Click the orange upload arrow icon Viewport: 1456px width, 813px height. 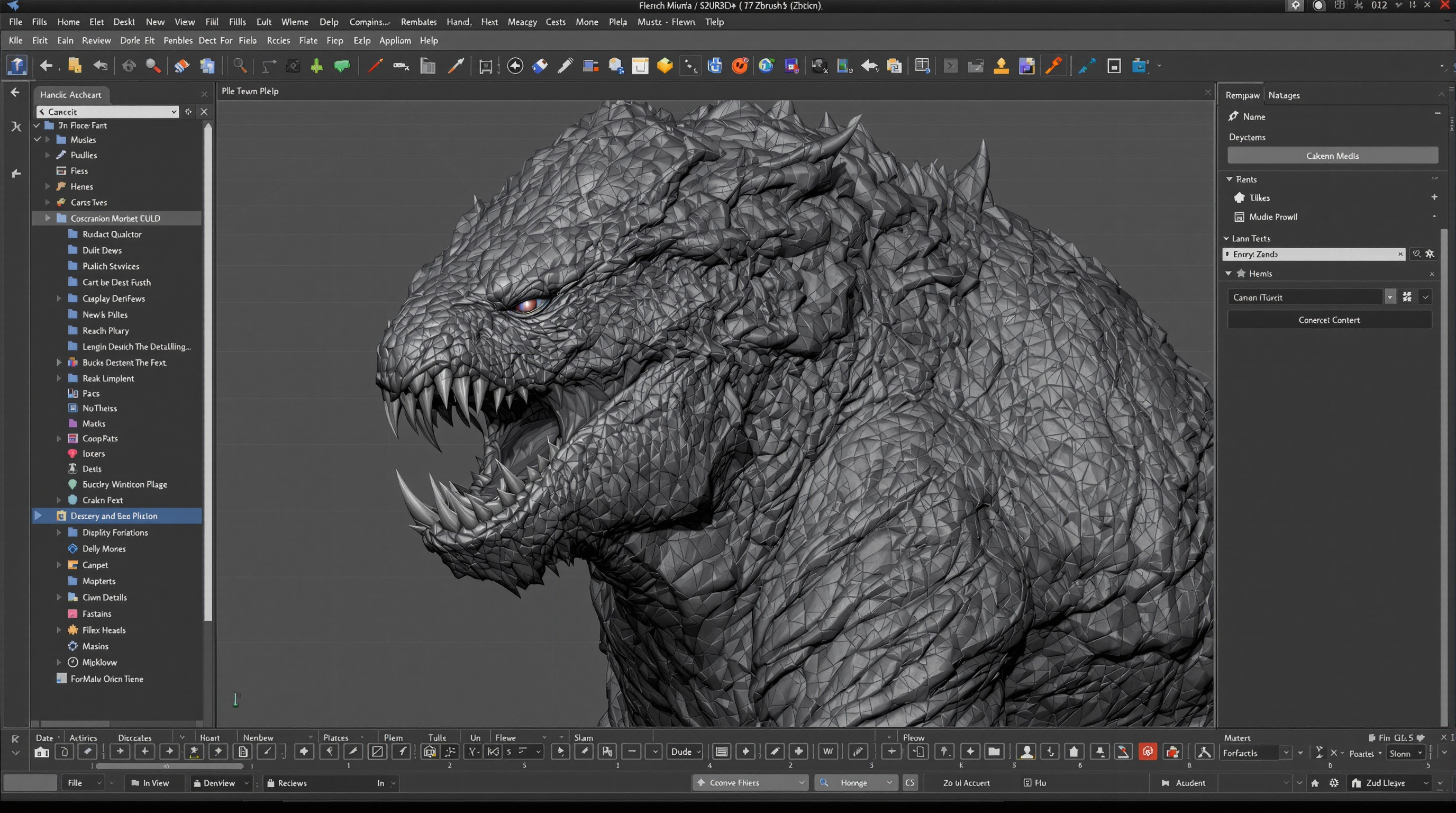point(1001,66)
